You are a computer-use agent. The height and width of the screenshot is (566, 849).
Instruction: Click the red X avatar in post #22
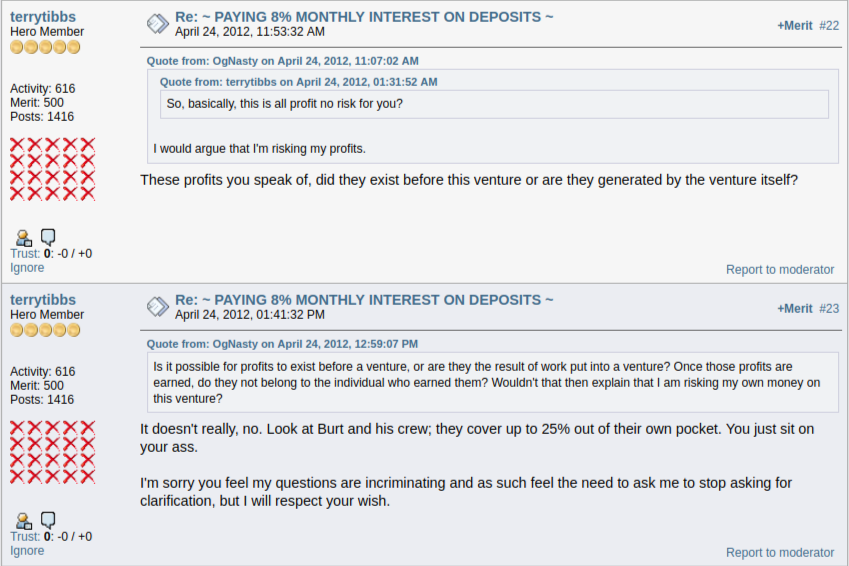point(53,169)
